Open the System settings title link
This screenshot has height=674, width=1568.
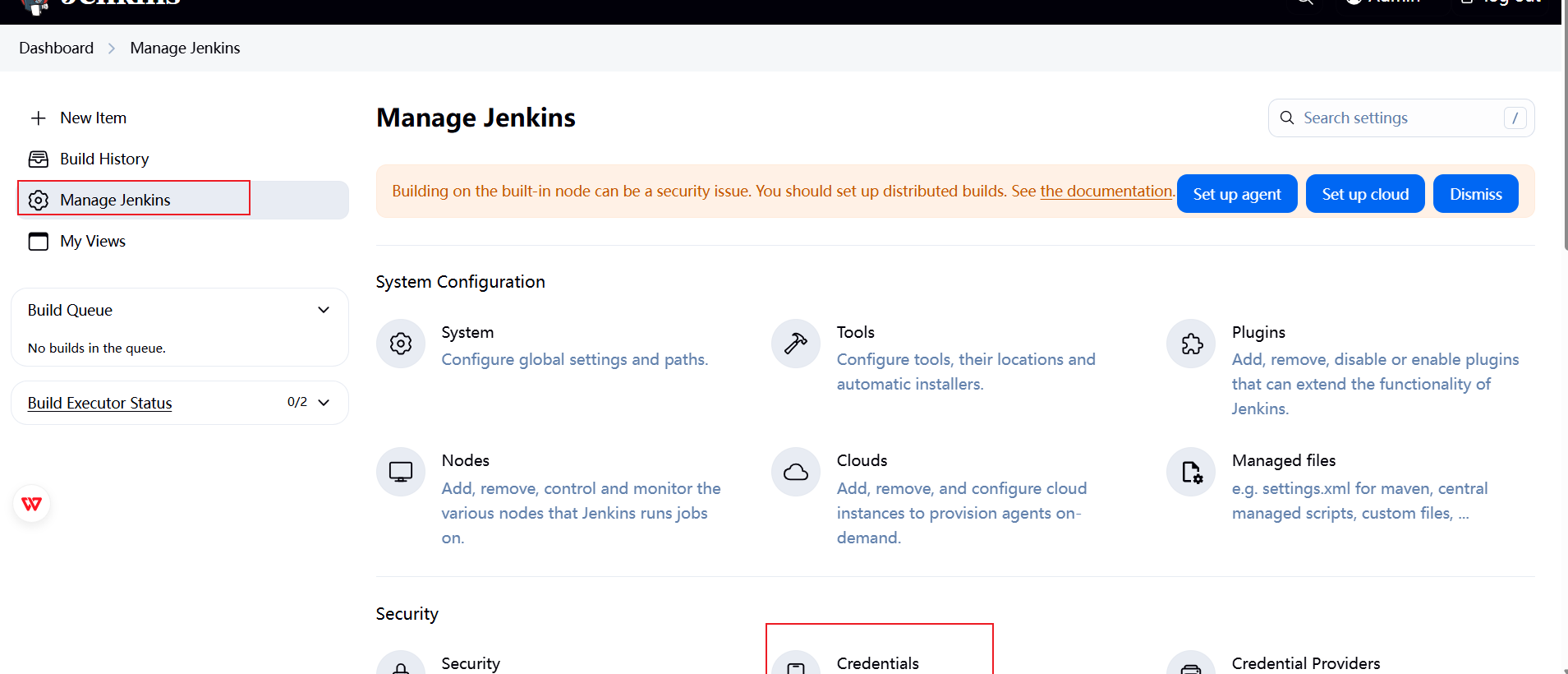(467, 332)
